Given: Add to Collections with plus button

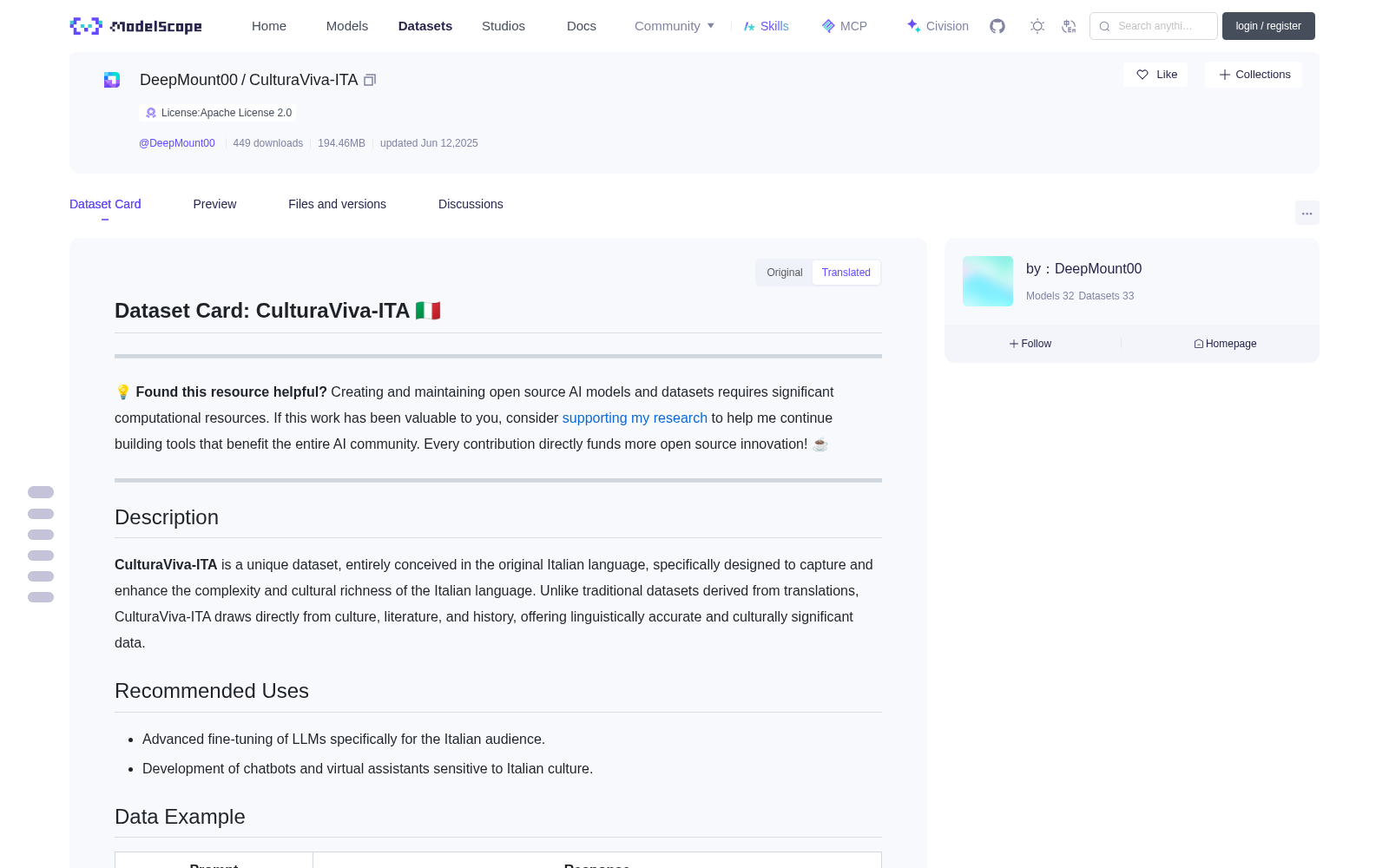Looking at the screenshot, I should [1254, 75].
